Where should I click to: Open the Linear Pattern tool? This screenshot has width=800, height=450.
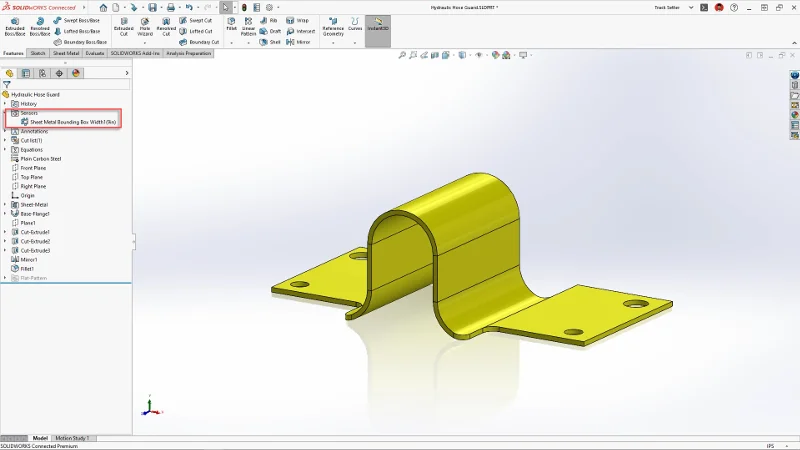click(x=248, y=26)
